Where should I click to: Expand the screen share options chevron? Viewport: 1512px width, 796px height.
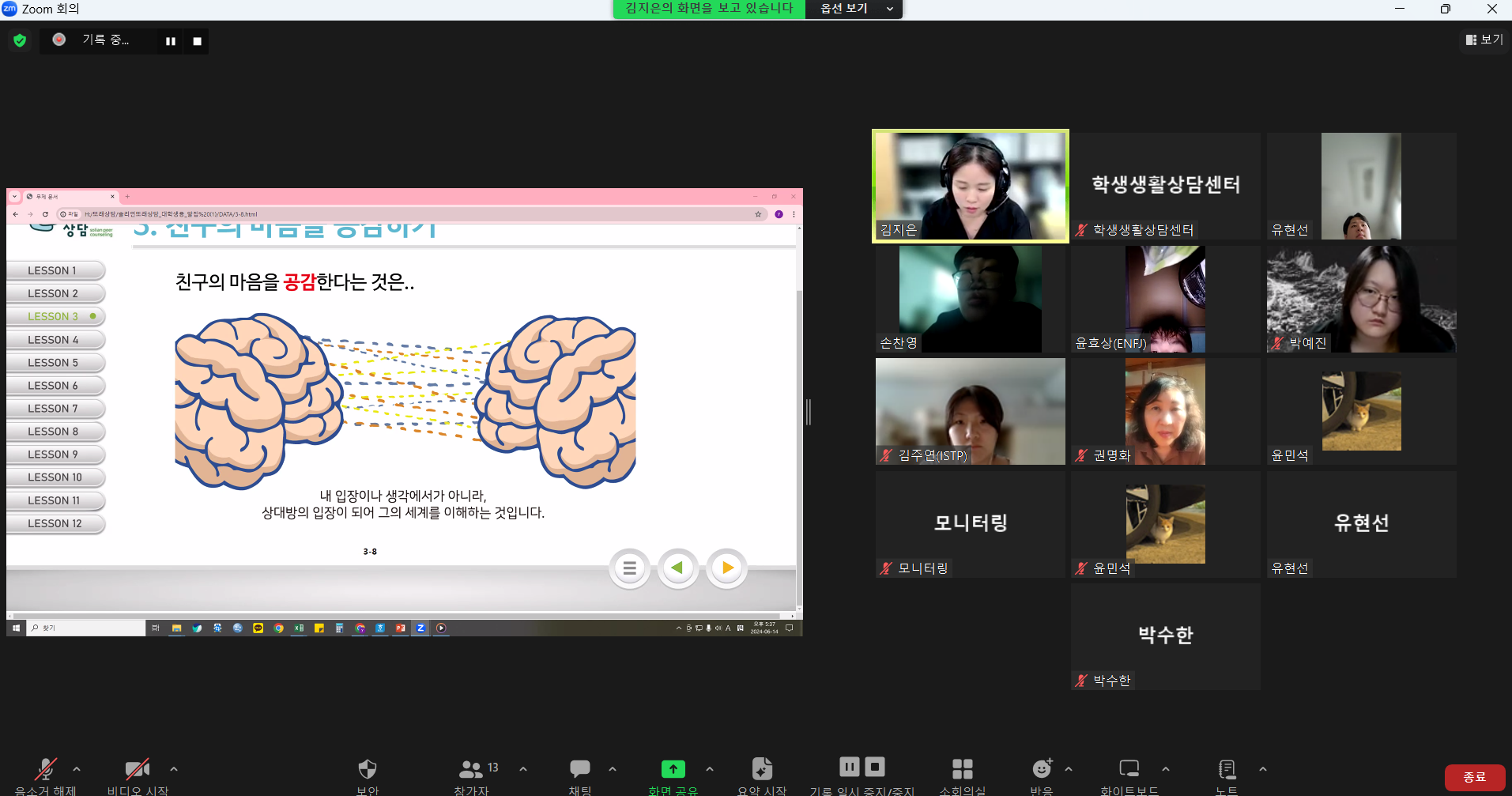pyautogui.click(x=710, y=768)
